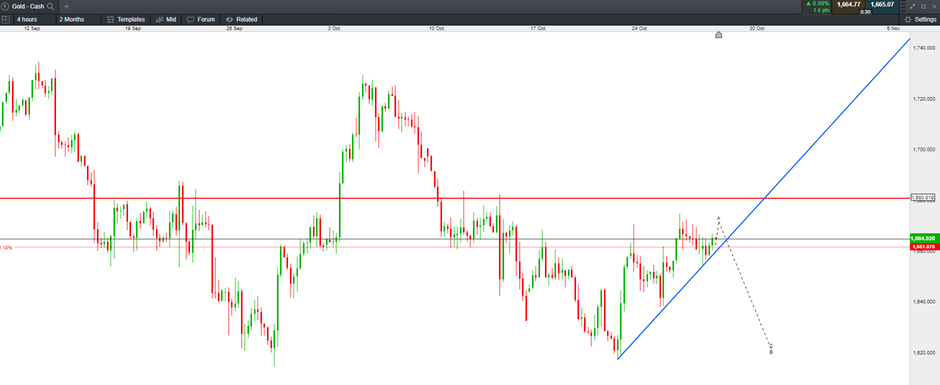Open the Forum panel
940x385 pixels.
[x=201, y=19]
